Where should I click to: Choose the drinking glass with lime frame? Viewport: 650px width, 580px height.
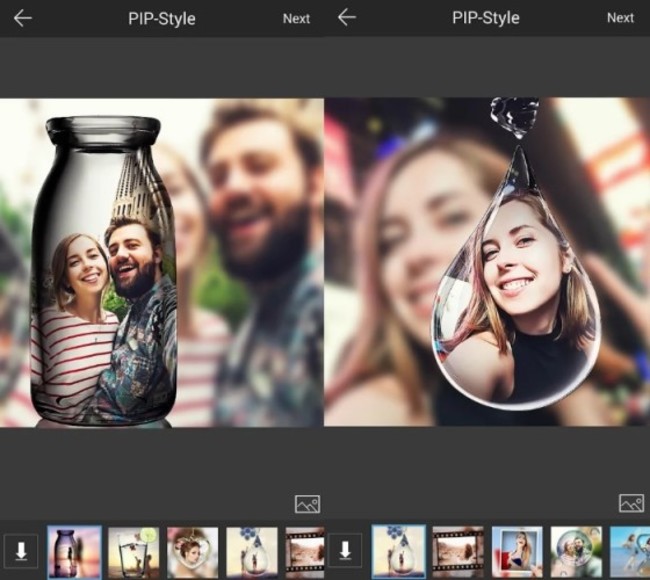134,552
